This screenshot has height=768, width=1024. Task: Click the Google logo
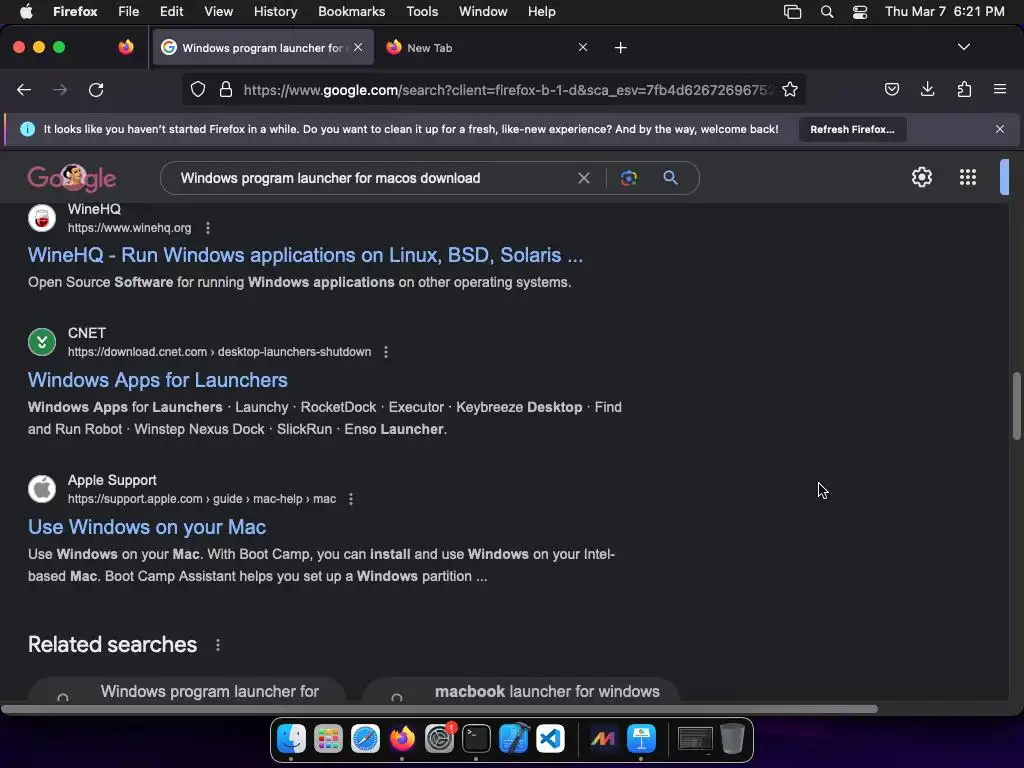point(72,178)
